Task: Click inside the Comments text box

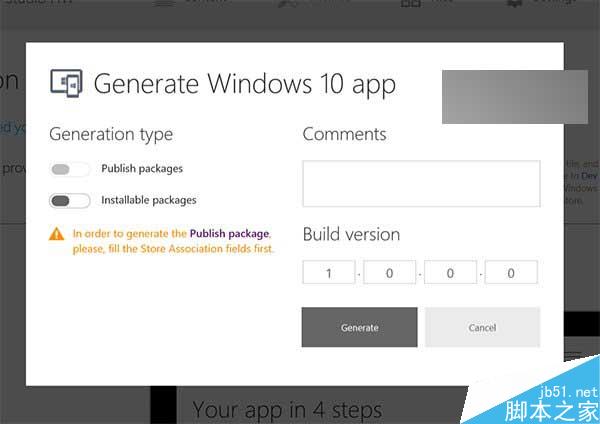Action: click(421, 183)
